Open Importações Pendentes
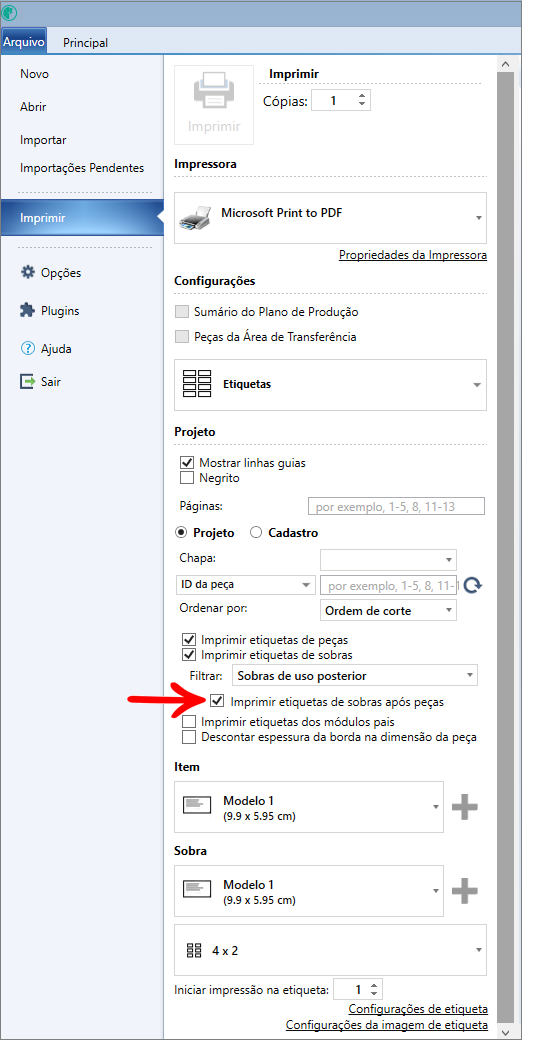538x1050 pixels. [x=82, y=168]
